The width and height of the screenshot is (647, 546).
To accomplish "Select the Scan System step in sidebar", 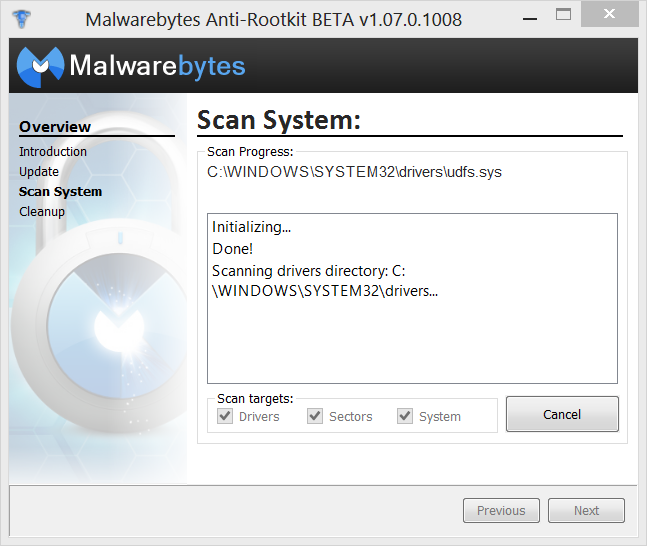I will click(60, 192).
